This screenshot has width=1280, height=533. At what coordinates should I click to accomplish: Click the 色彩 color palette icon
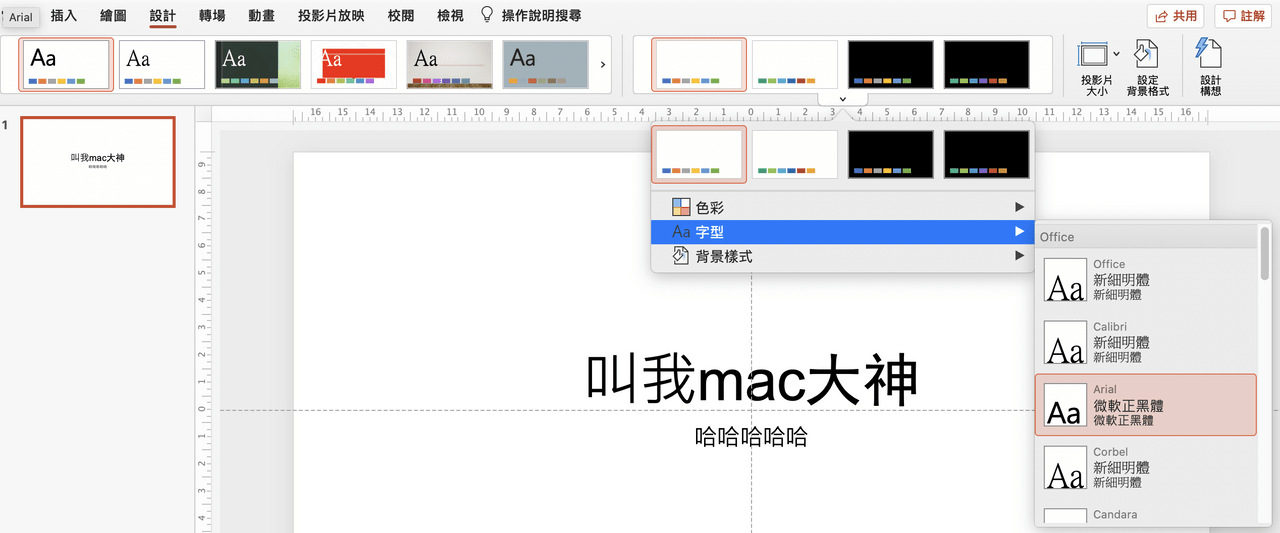(x=681, y=207)
